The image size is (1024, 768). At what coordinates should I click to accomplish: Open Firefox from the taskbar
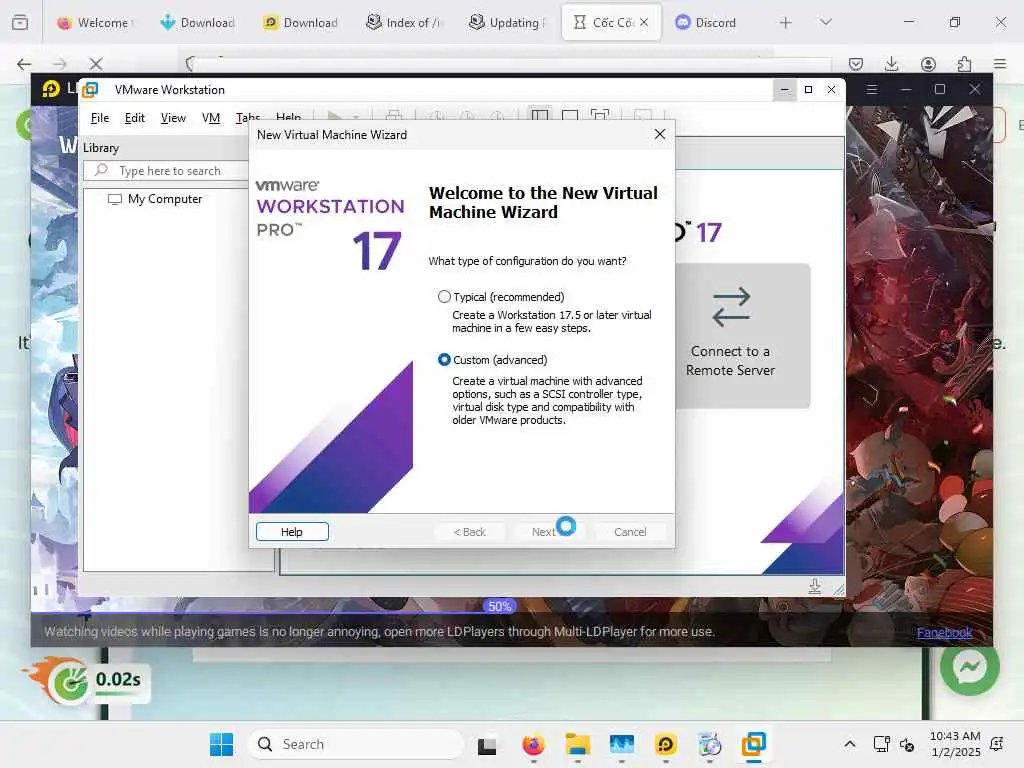[x=534, y=744]
